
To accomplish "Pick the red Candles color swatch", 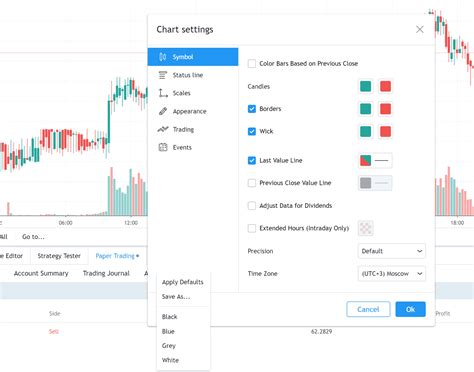I will 385,86.
